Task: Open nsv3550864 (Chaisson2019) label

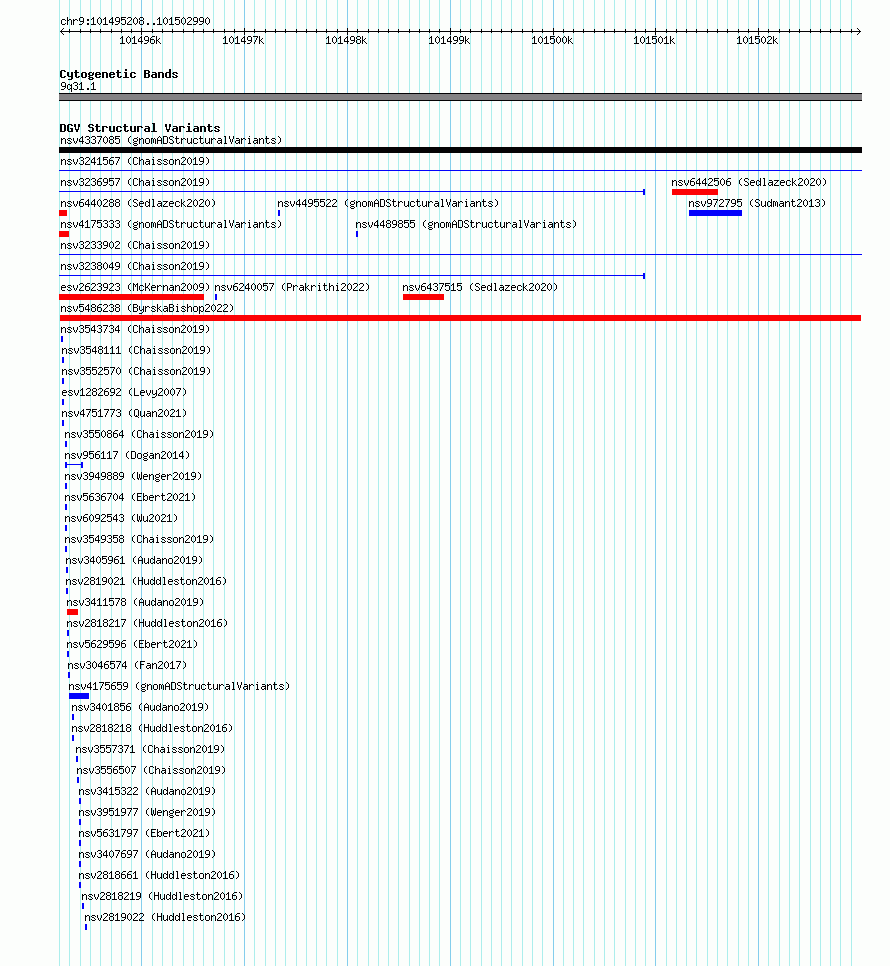Action: [139, 434]
